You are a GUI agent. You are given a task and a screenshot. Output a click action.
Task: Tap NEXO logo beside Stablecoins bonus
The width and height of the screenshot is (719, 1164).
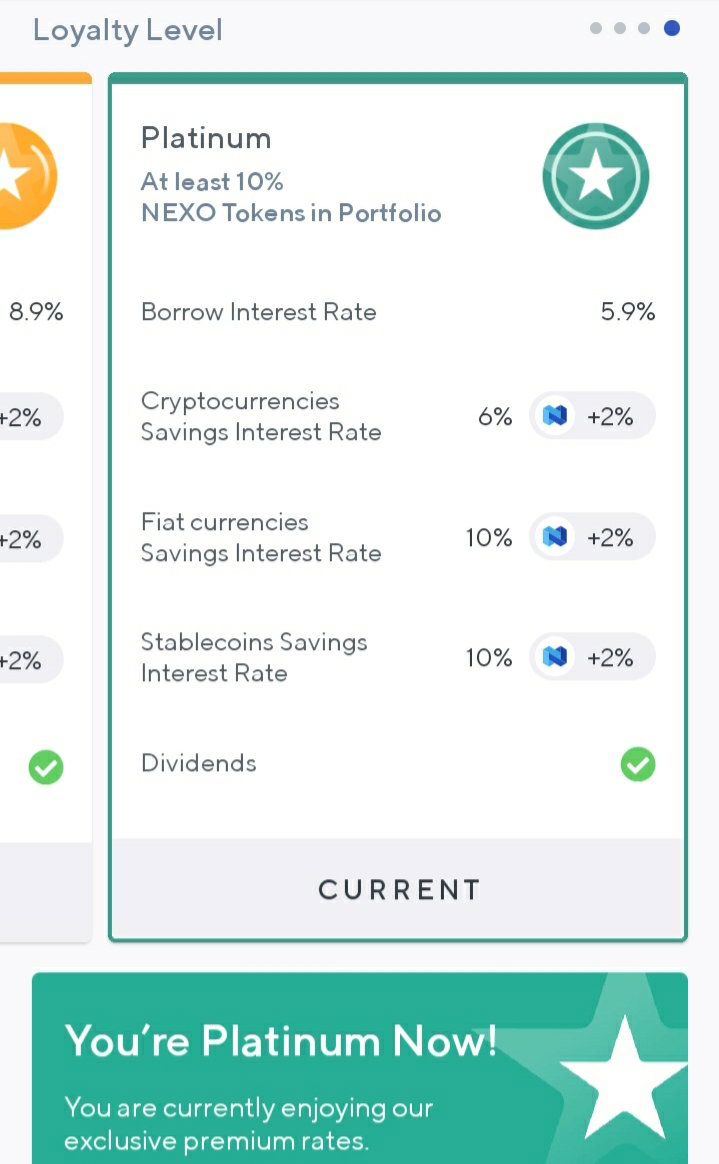[555, 657]
